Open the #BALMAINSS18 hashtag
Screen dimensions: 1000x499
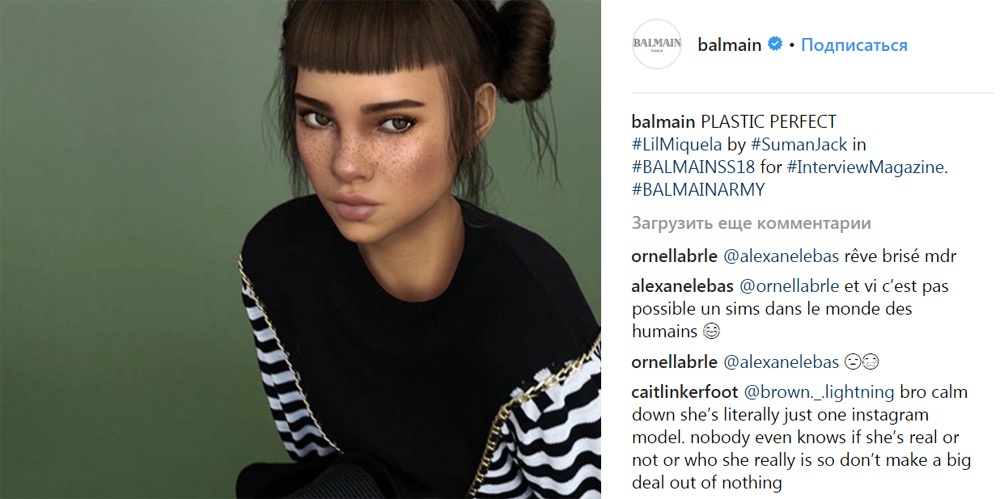pyautogui.click(x=693, y=167)
